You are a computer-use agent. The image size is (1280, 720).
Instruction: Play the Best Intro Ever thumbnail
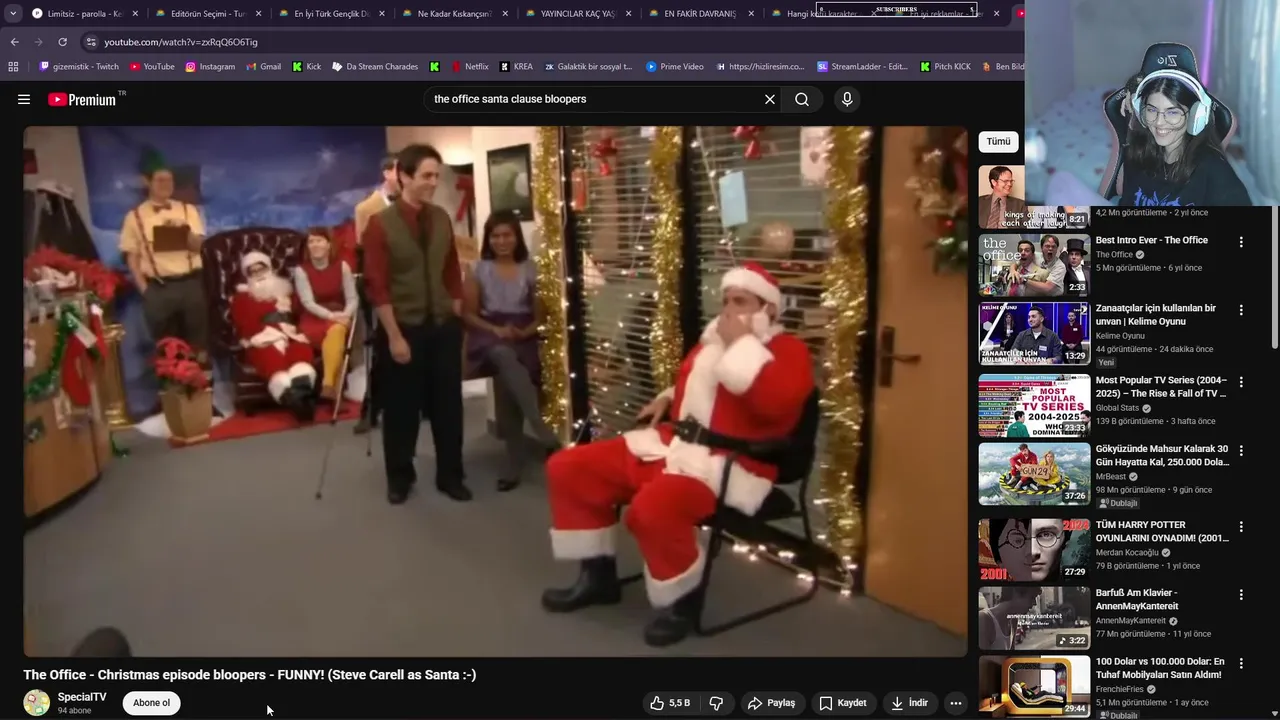(x=1034, y=265)
